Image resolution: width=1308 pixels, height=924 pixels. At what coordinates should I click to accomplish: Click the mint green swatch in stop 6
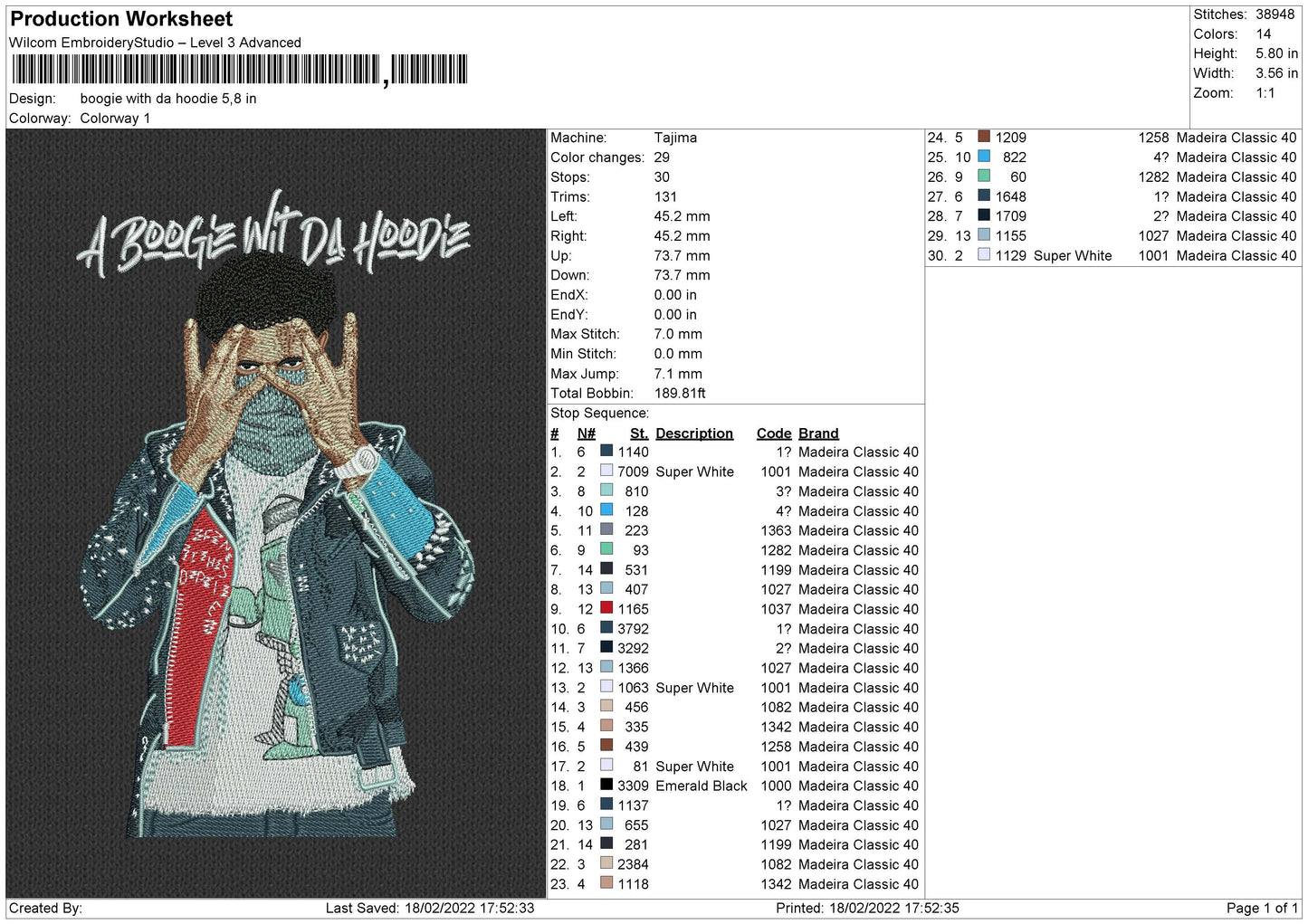[606, 549]
